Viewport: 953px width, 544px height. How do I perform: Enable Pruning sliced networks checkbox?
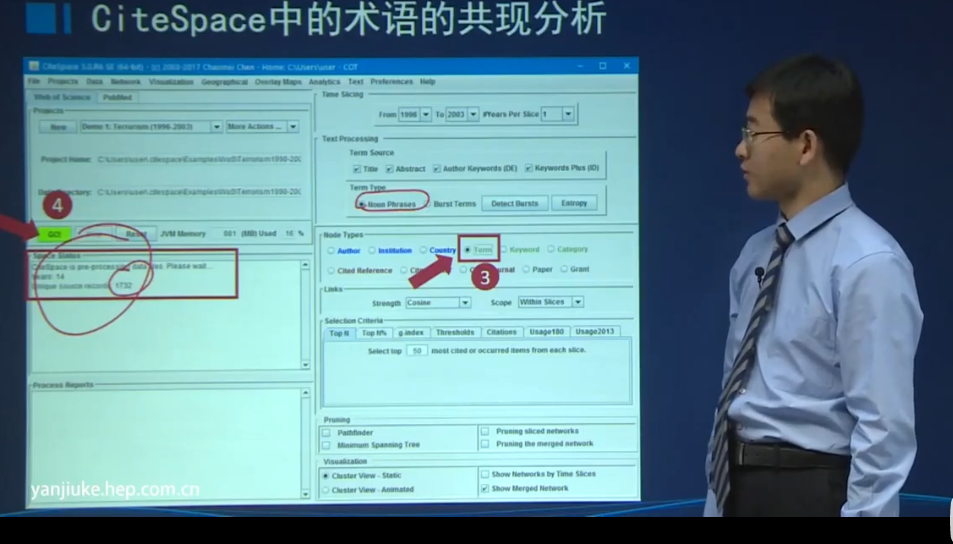click(x=485, y=432)
